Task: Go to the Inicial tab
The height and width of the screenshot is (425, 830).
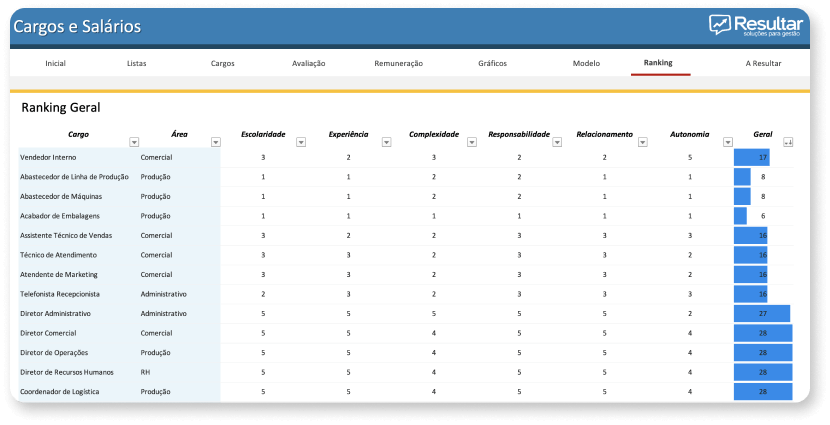Action: pos(56,63)
